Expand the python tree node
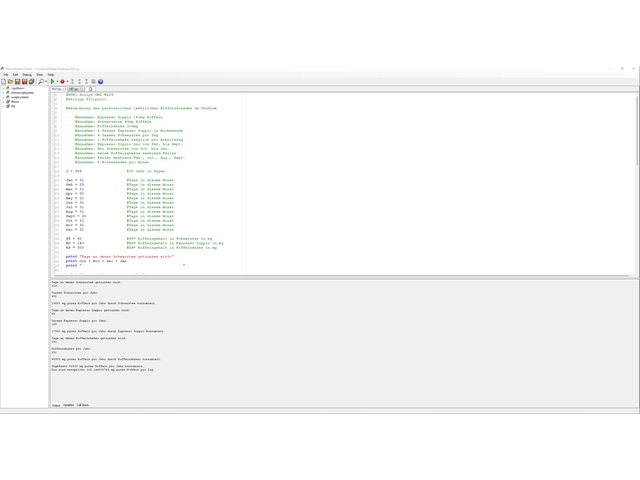 pyautogui.click(x=3, y=88)
